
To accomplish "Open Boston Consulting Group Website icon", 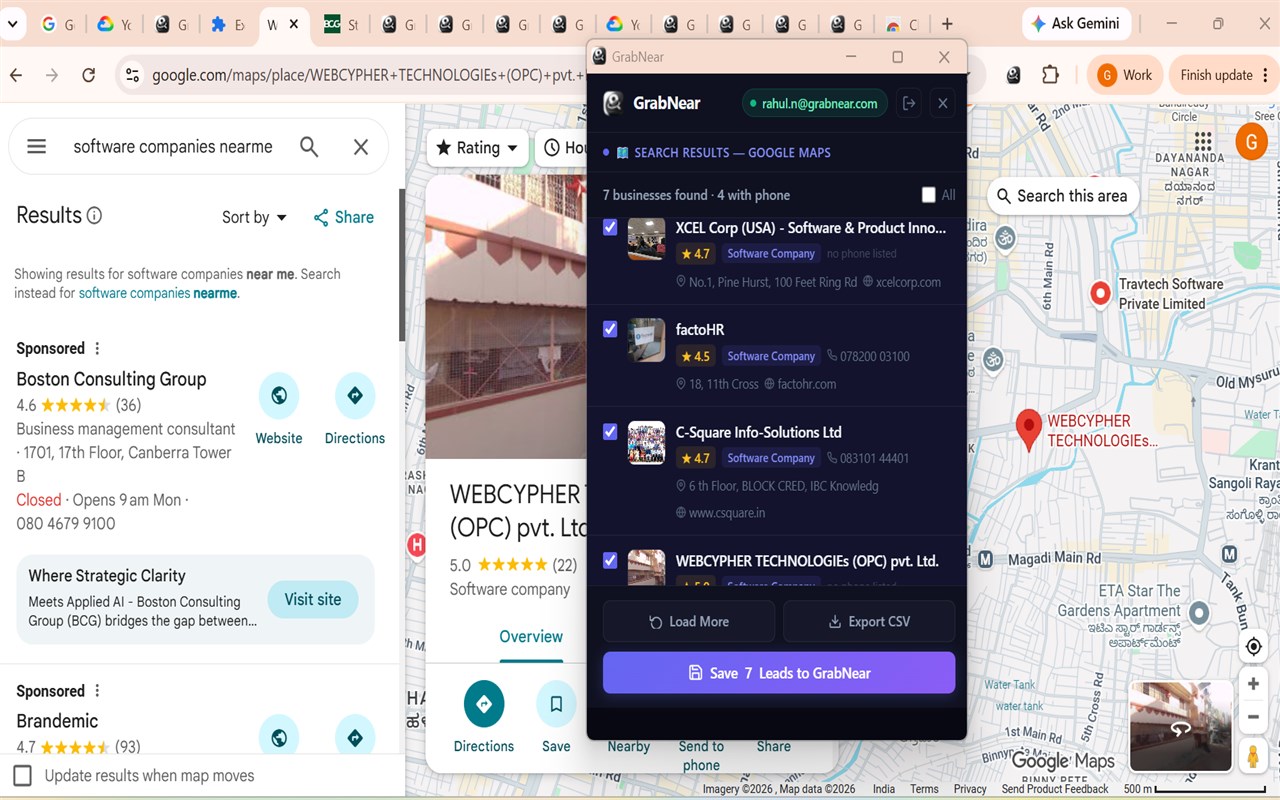I will (x=279, y=396).
